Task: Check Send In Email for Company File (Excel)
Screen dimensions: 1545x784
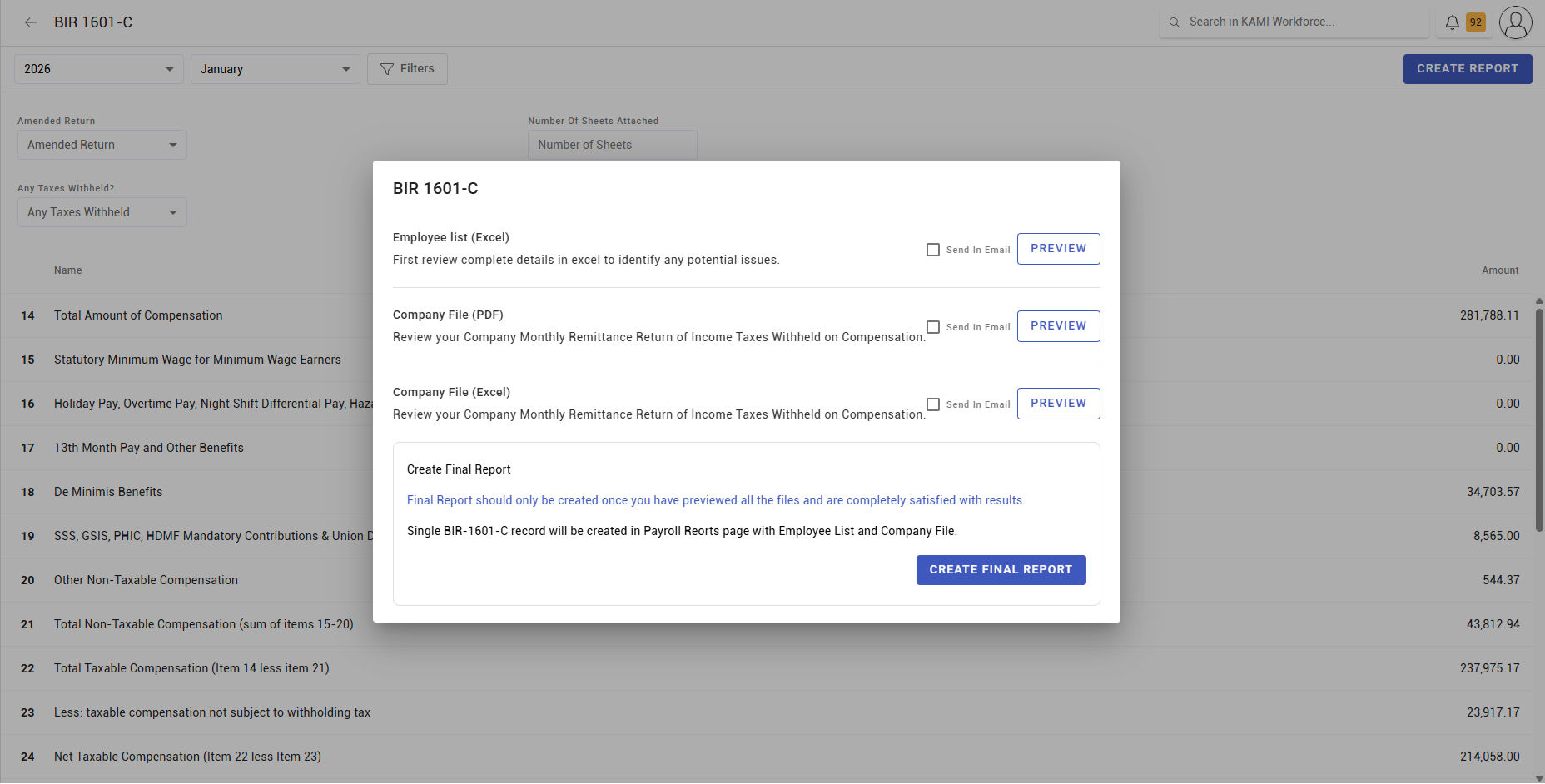Action: pos(933,404)
